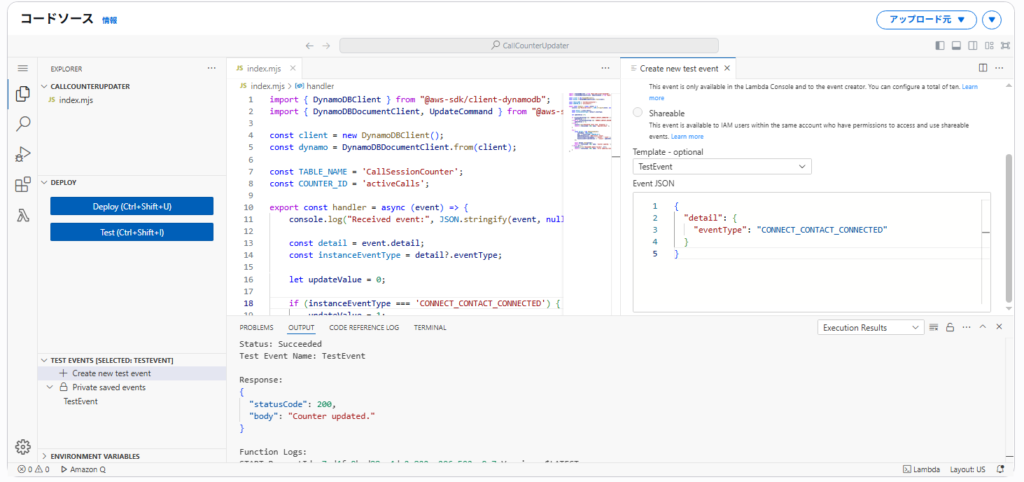Expand the Environment Variables section
1024x482 pixels.
[x=95, y=456]
